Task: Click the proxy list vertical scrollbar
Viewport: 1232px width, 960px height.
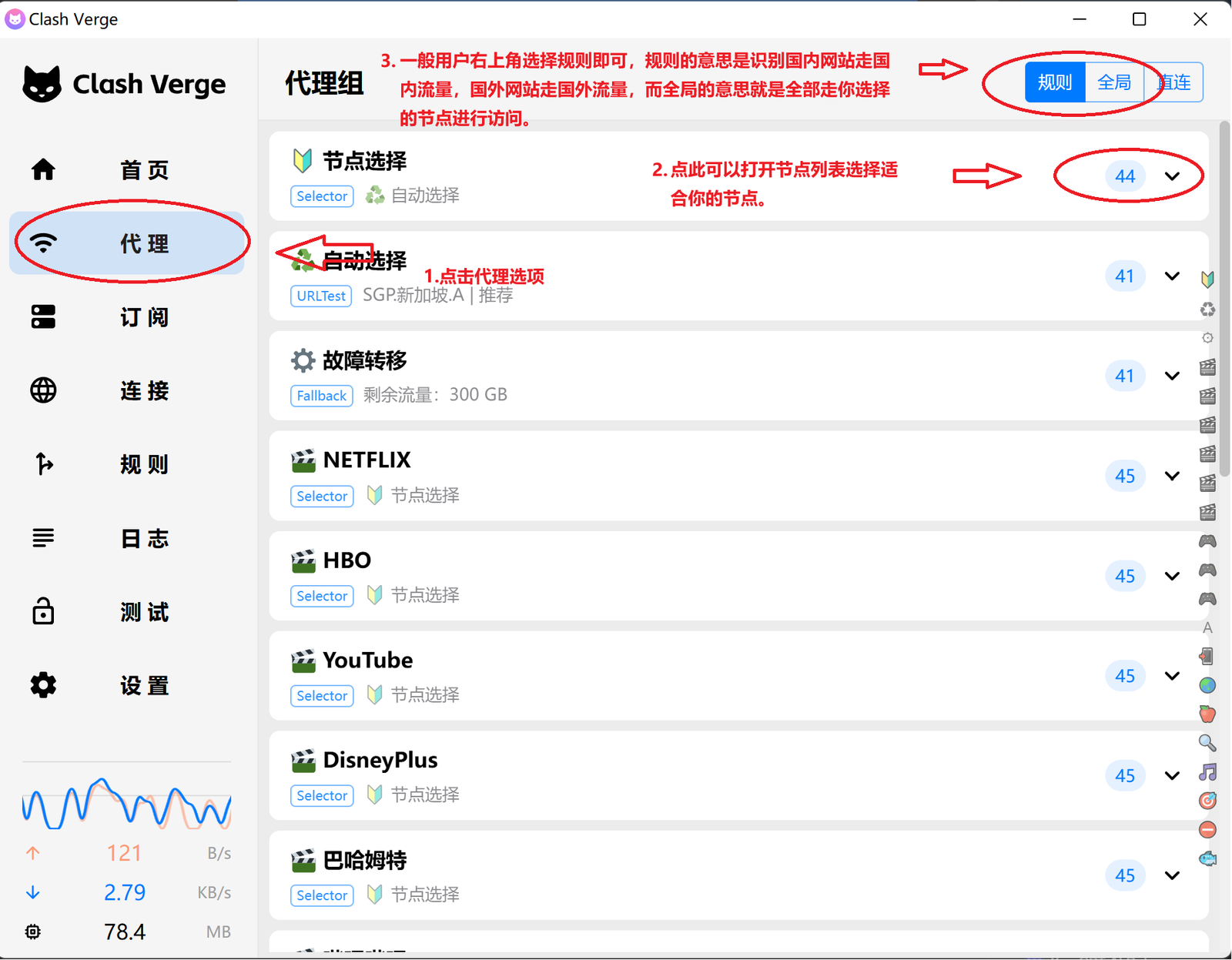Action: 1224,299
